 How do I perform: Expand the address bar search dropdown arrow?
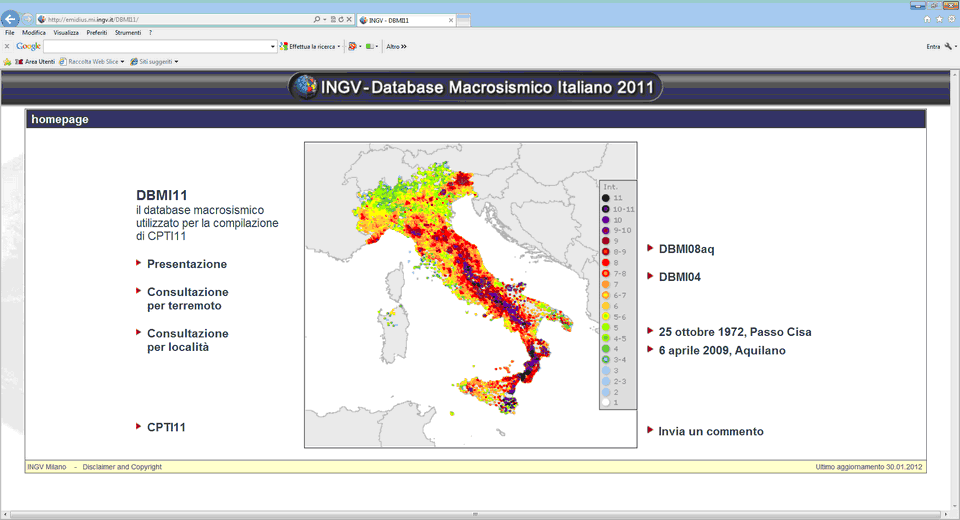tap(324, 20)
